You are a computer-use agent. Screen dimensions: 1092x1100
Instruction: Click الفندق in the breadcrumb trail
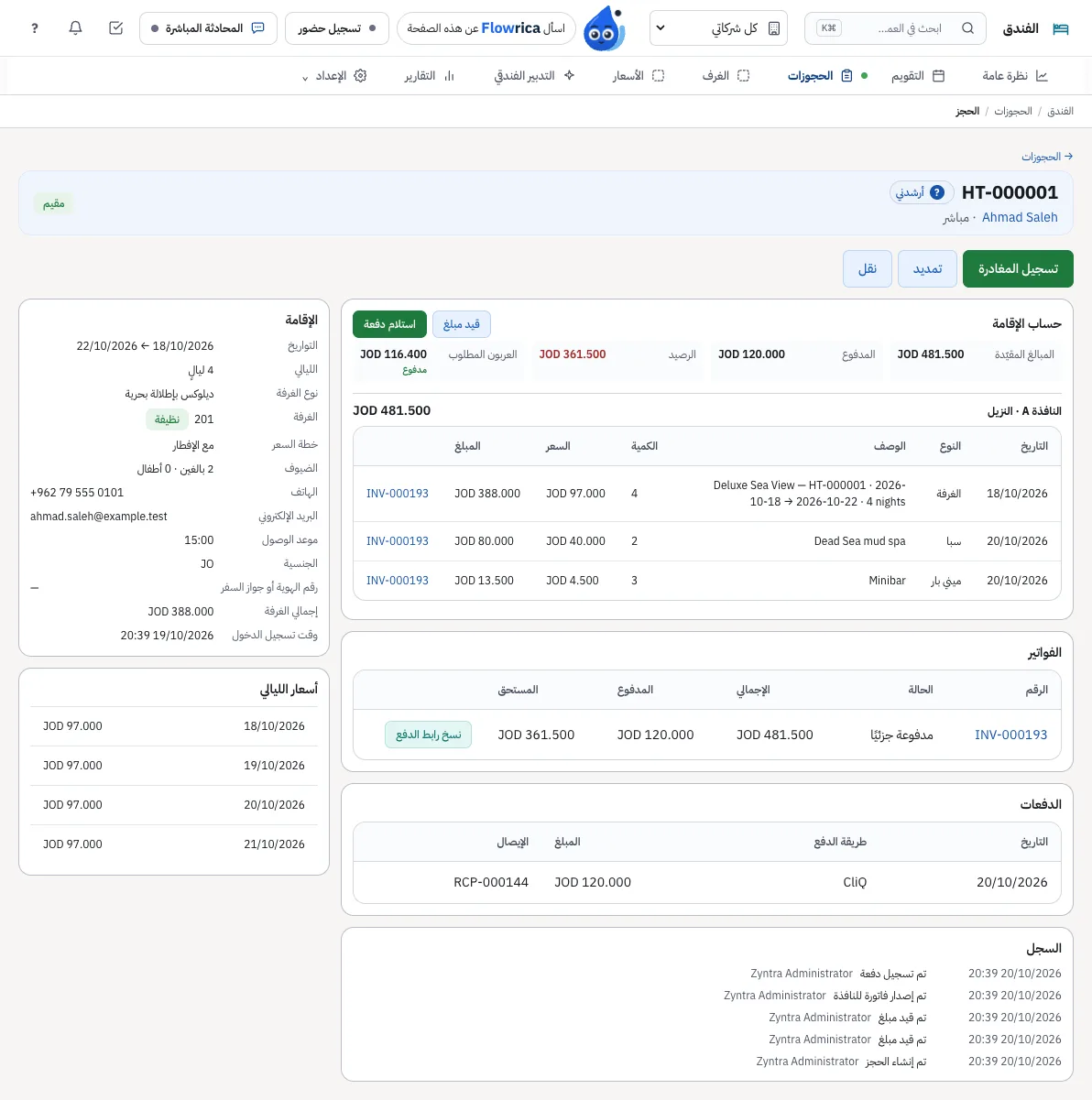(x=1060, y=111)
